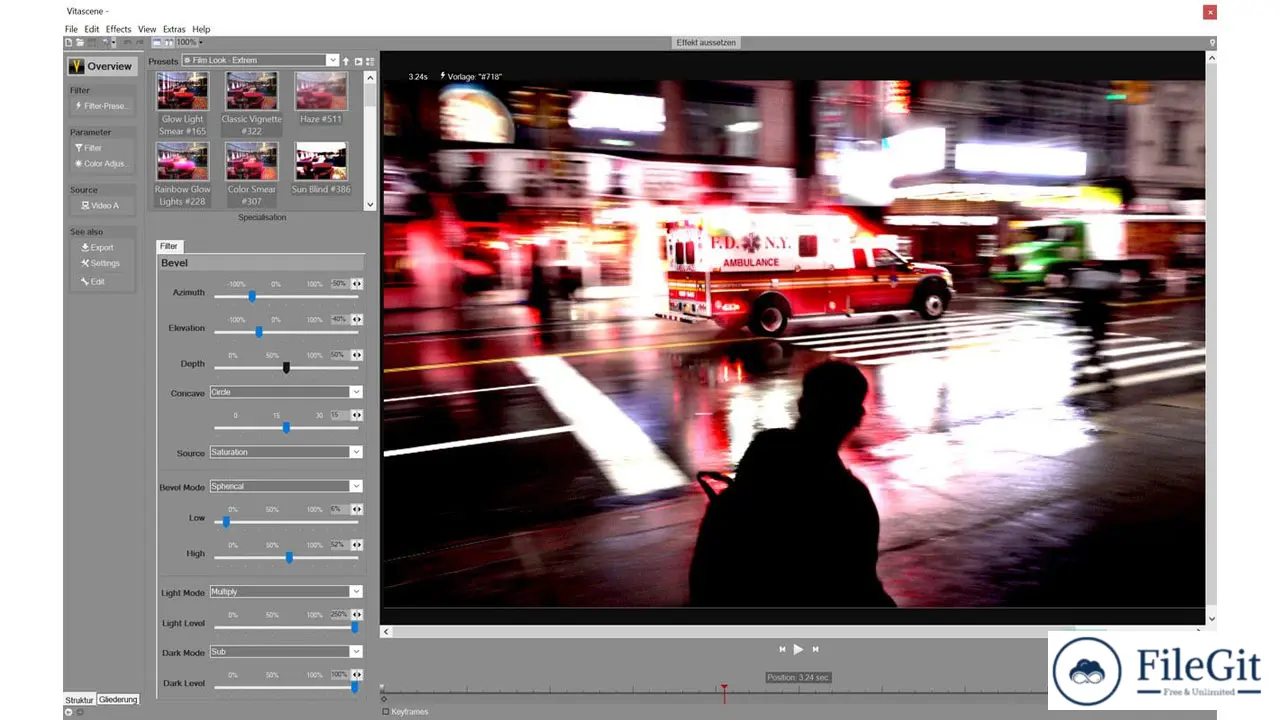The height and width of the screenshot is (720, 1280).
Task: Jump to previous frame/start button
Action: 782,649
